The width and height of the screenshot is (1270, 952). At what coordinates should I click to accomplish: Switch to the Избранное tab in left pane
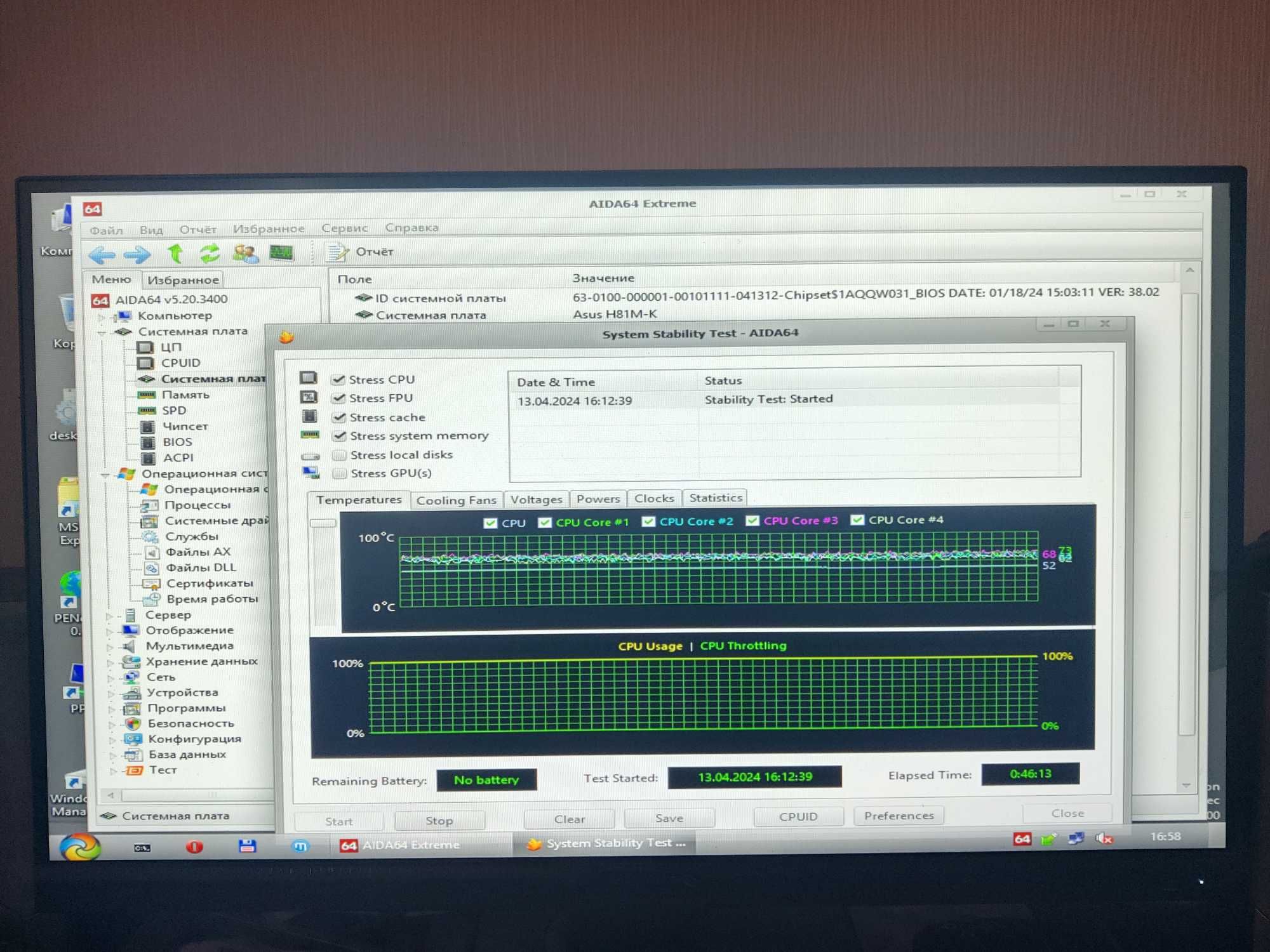183,280
